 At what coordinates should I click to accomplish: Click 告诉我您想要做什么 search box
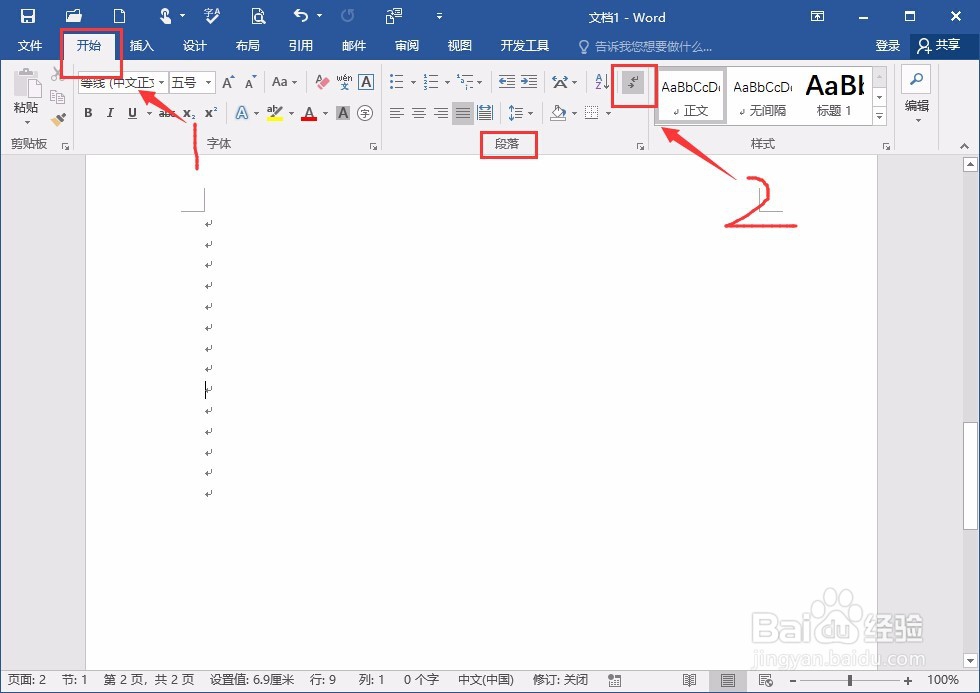(x=652, y=46)
